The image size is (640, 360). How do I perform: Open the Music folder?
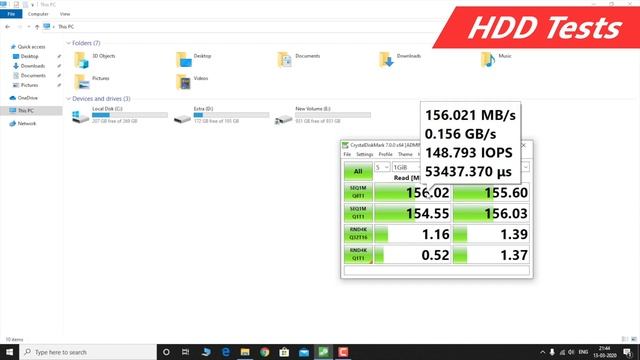(496, 59)
